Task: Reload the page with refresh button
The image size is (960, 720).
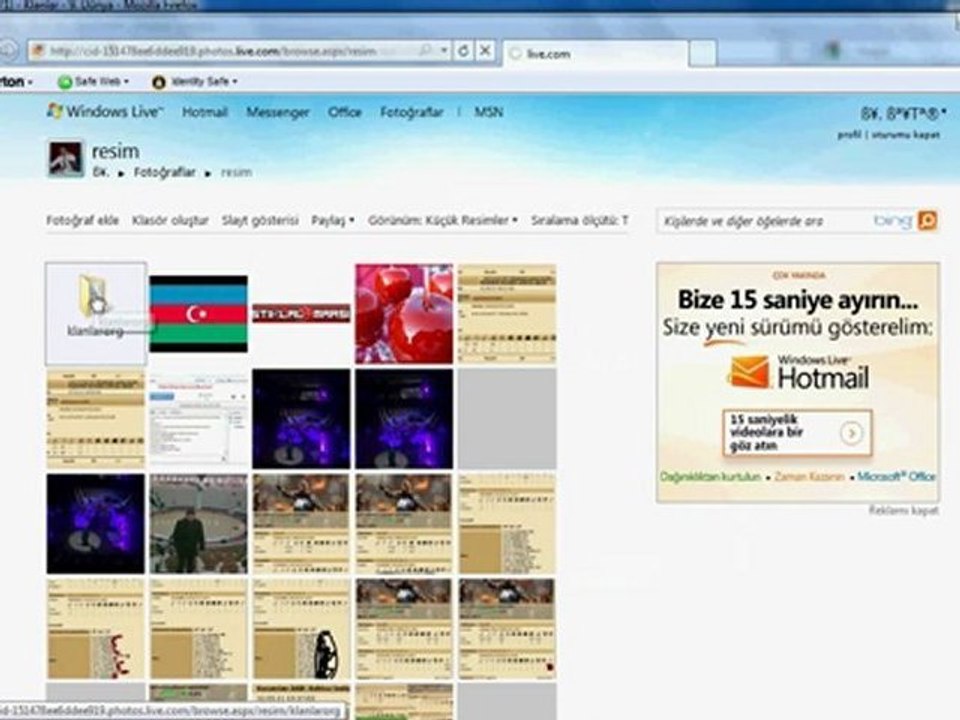Action: coord(463,51)
